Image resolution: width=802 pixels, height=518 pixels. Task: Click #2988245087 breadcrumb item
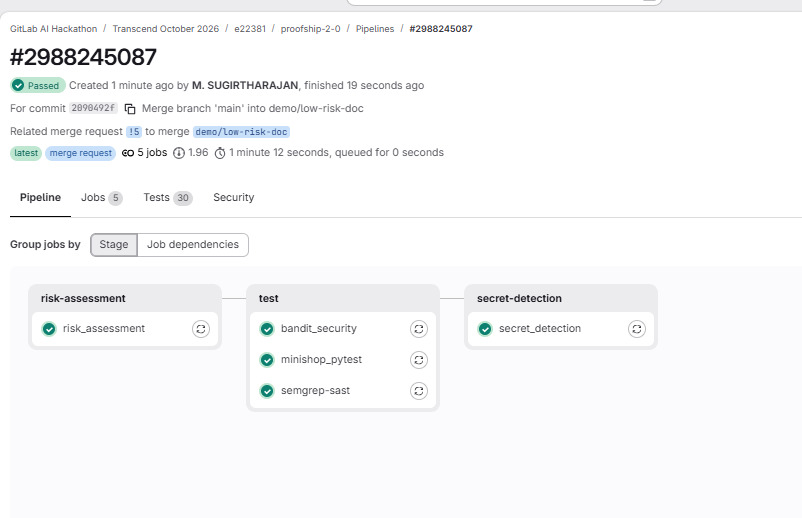coord(441,29)
